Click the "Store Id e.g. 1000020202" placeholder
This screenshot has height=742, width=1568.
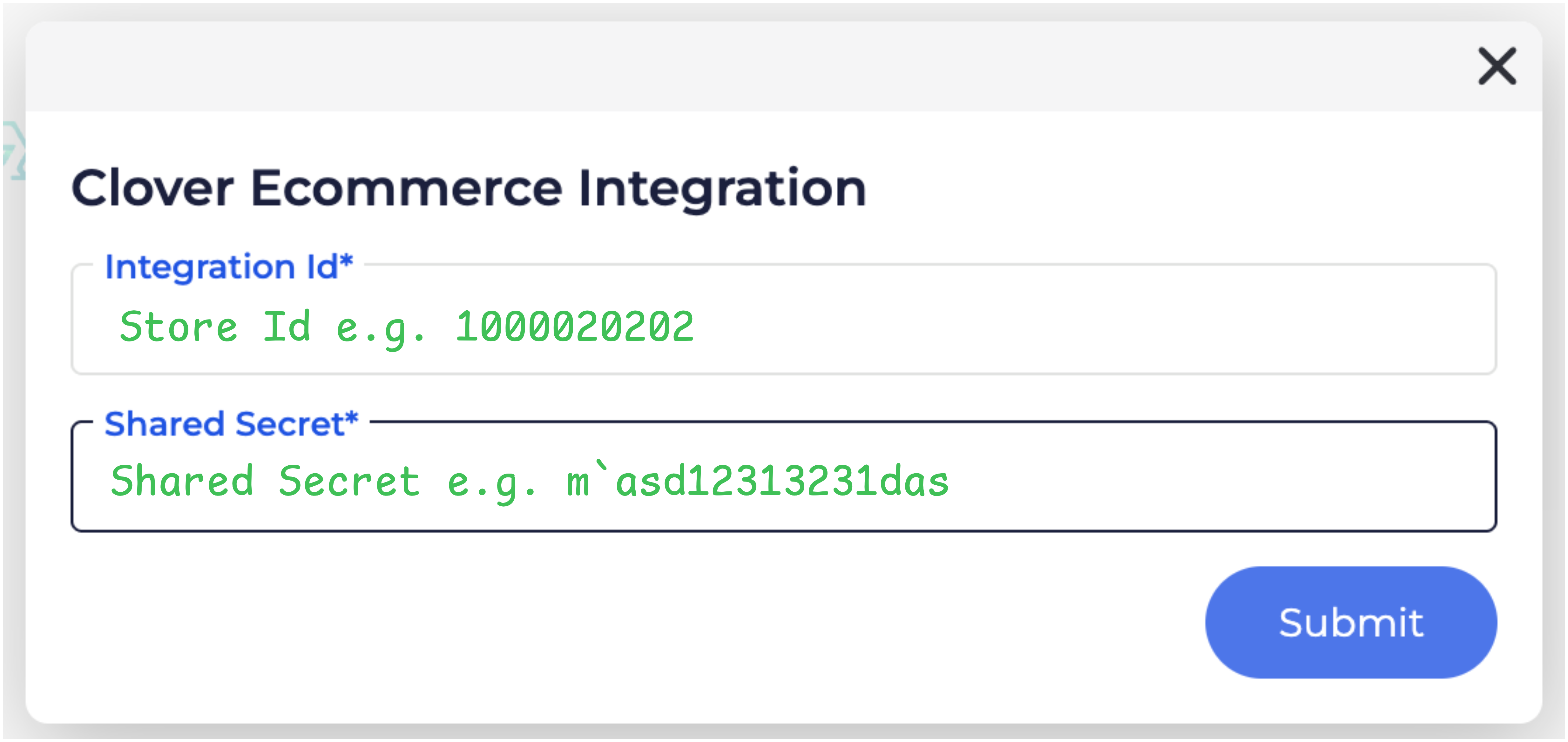click(406, 327)
